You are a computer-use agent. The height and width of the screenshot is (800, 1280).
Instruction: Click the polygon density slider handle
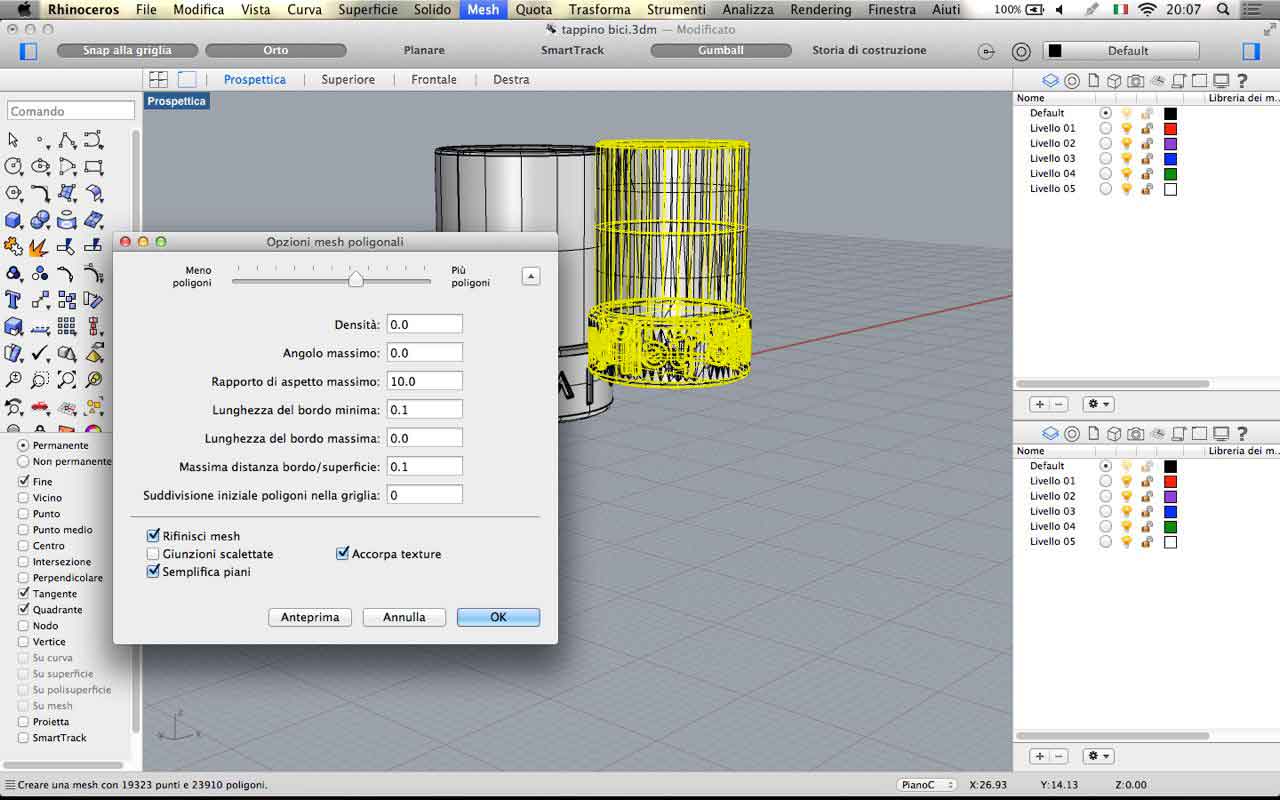(x=355, y=280)
